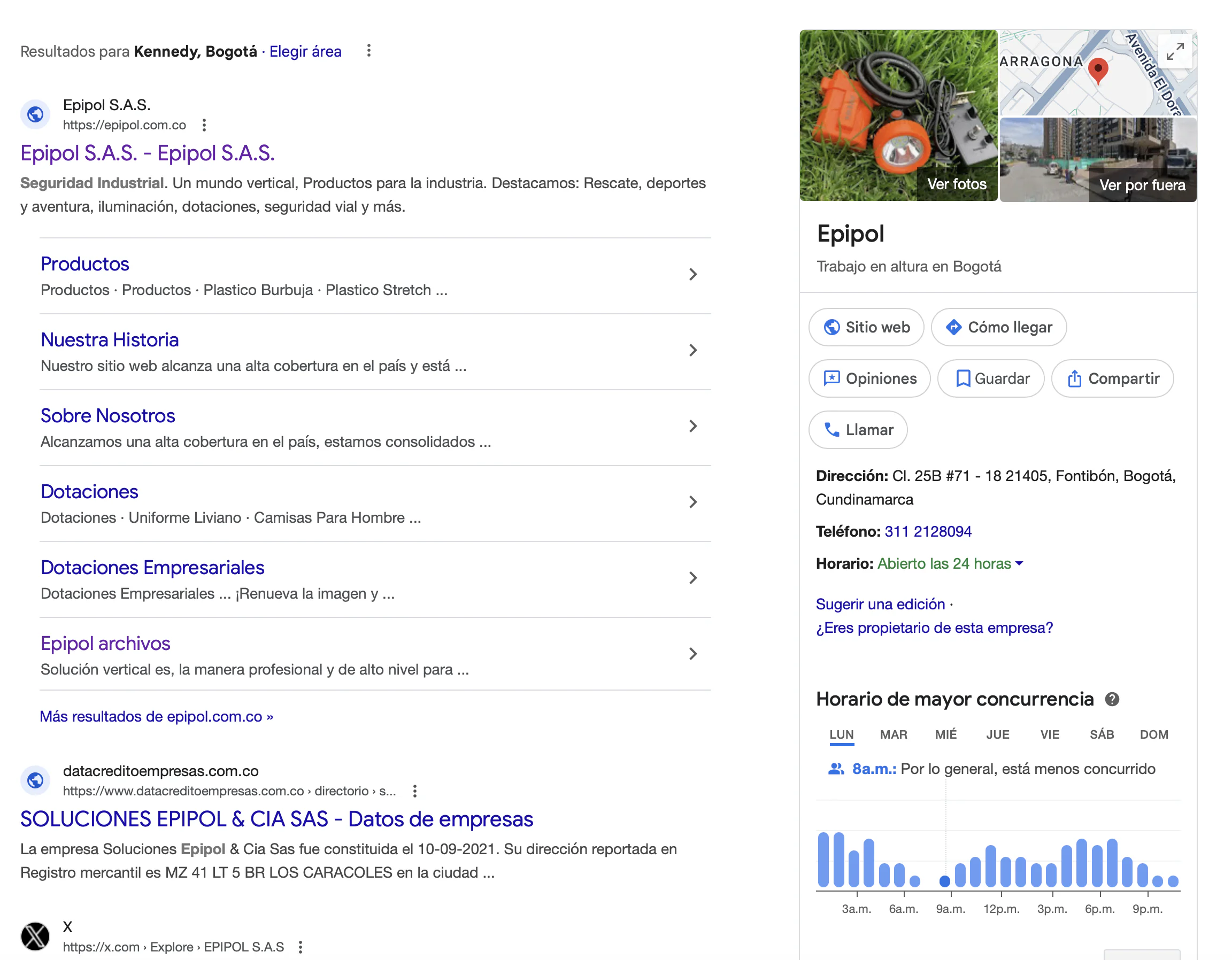This screenshot has height=960, width=1232.
Task: Click the Elegir área link
Action: [305, 51]
